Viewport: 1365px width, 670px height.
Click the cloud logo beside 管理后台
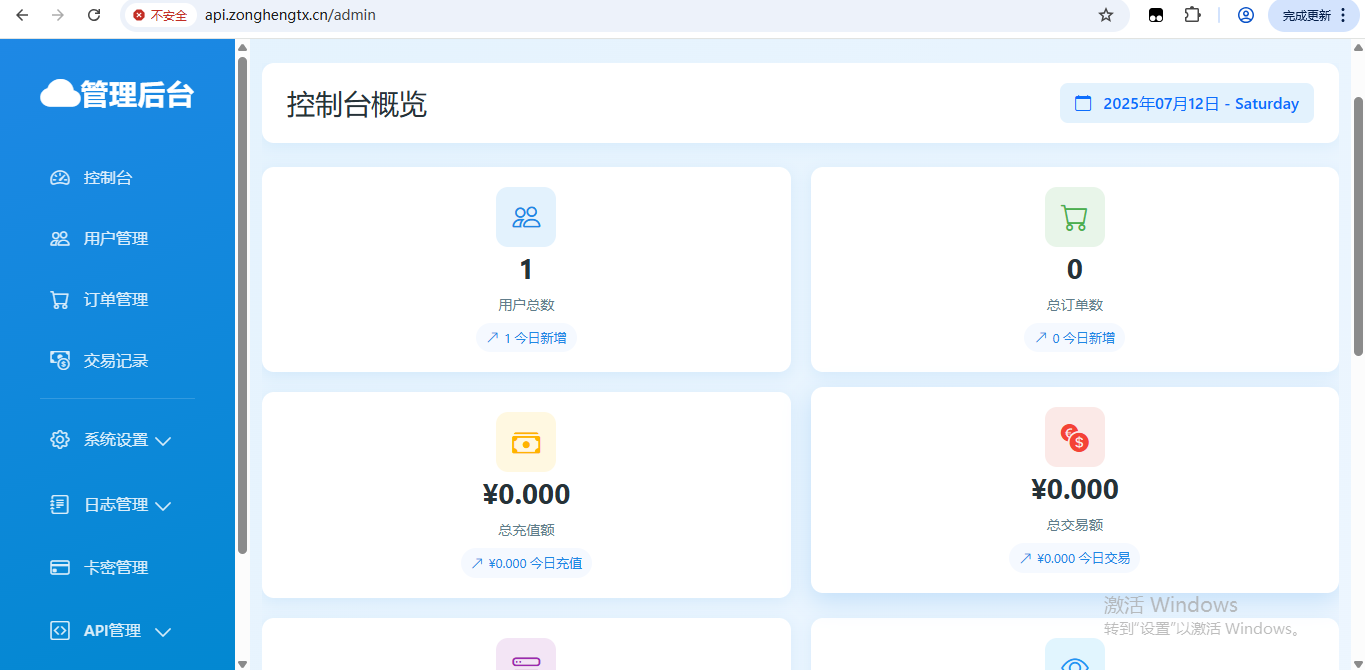(59, 94)
